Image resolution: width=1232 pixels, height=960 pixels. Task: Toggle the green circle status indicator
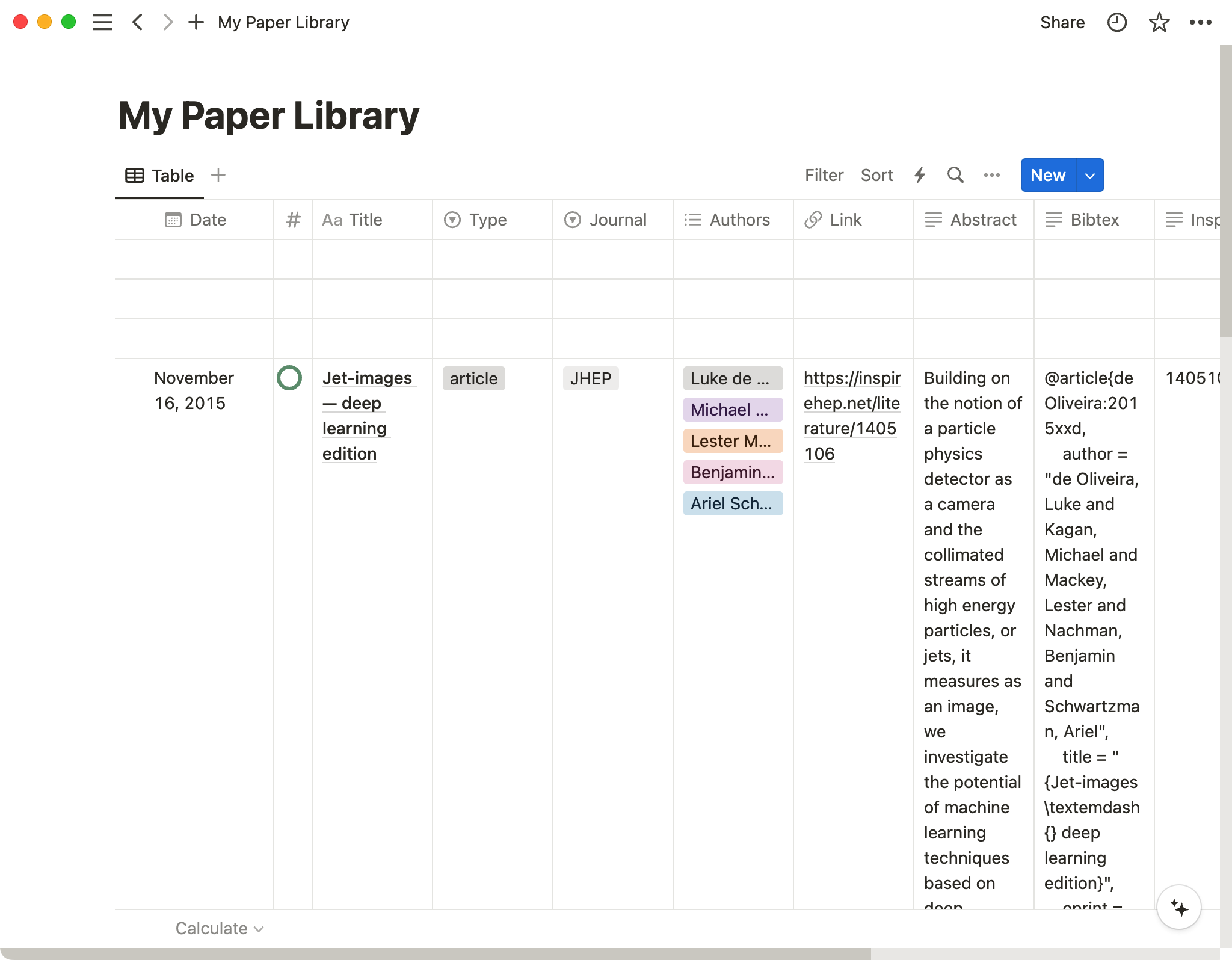click(x=290, y=378)
